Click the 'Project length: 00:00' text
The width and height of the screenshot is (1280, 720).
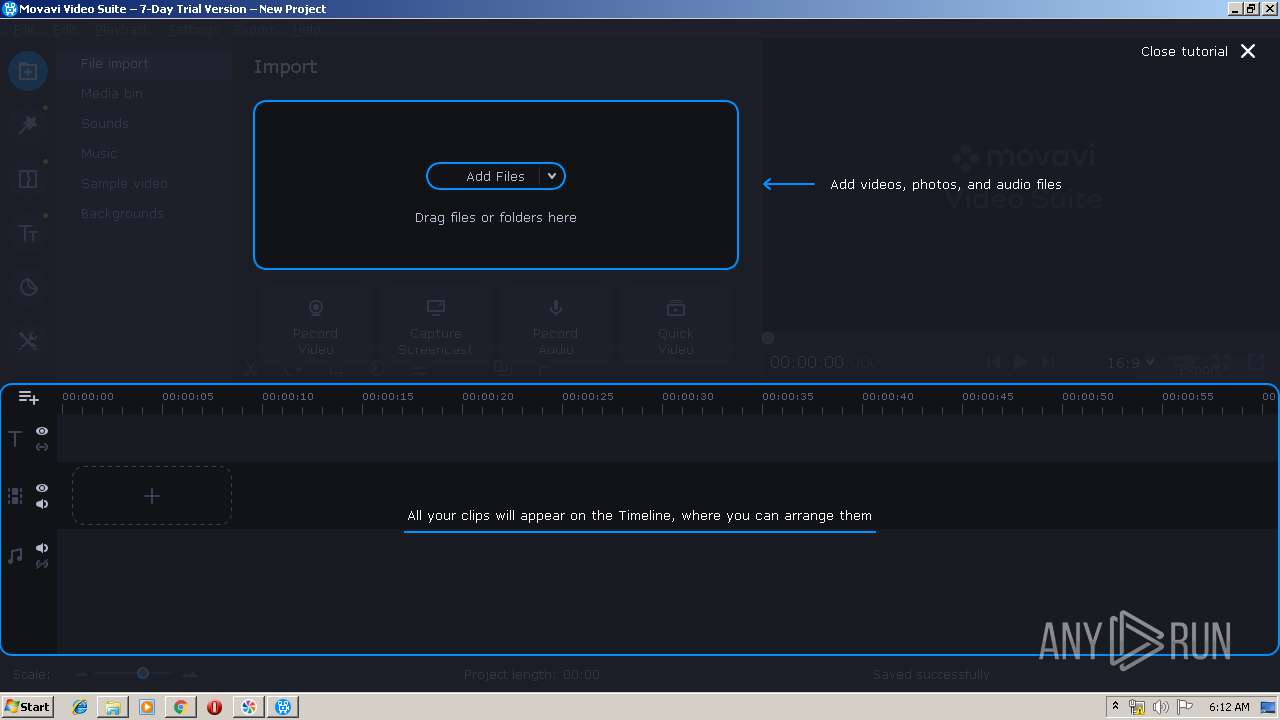(532, 675)
